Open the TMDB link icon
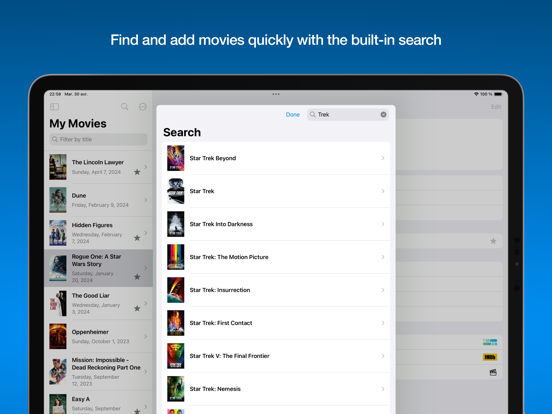Image resolution: width=552 pixels, height=414 pixels. pyautogui.click(x=490, y=342)
